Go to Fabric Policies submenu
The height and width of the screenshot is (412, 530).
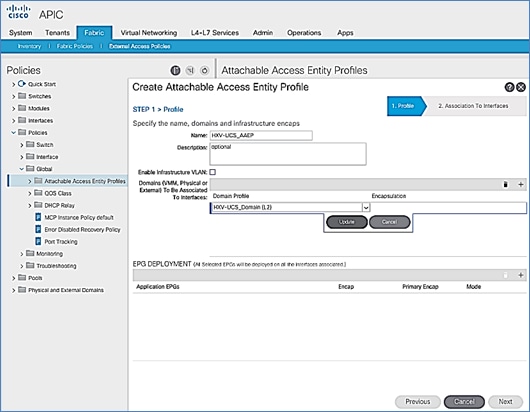pyautogui.click(x=75, y=46)
